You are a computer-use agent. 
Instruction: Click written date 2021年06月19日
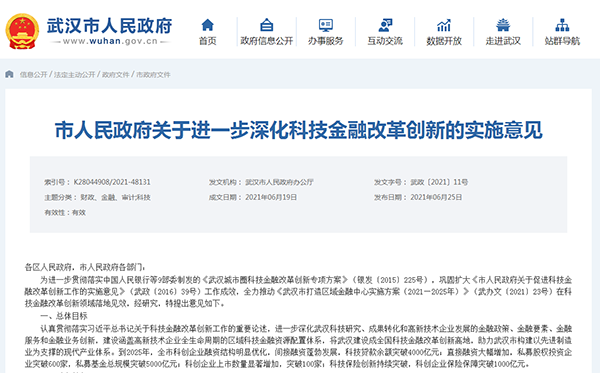[271, 197]
